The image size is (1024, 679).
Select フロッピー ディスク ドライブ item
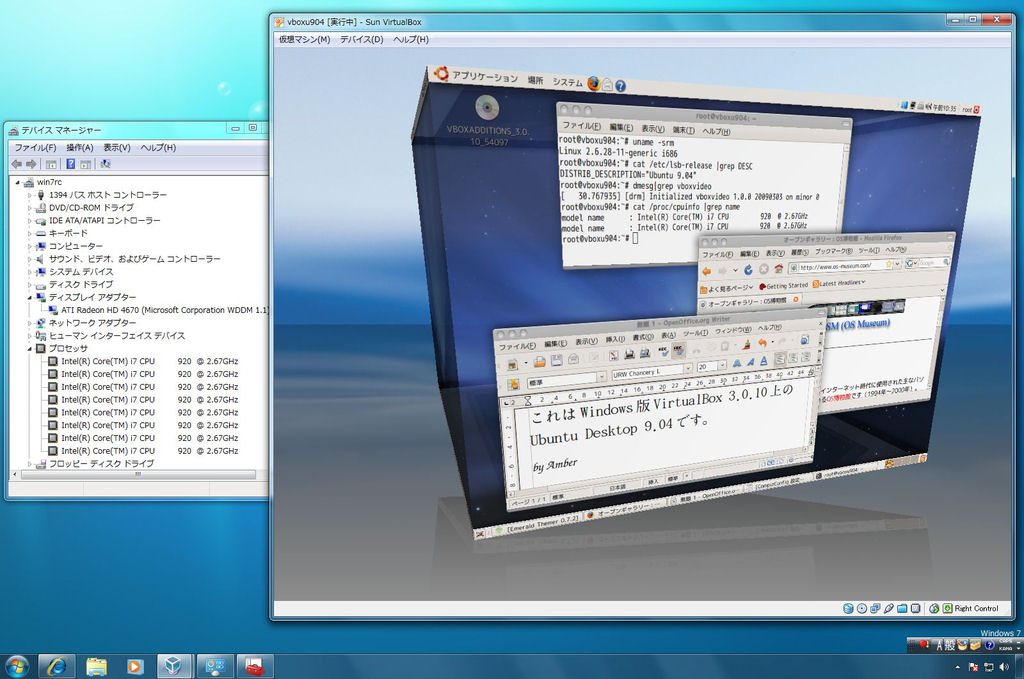[101, 464]
